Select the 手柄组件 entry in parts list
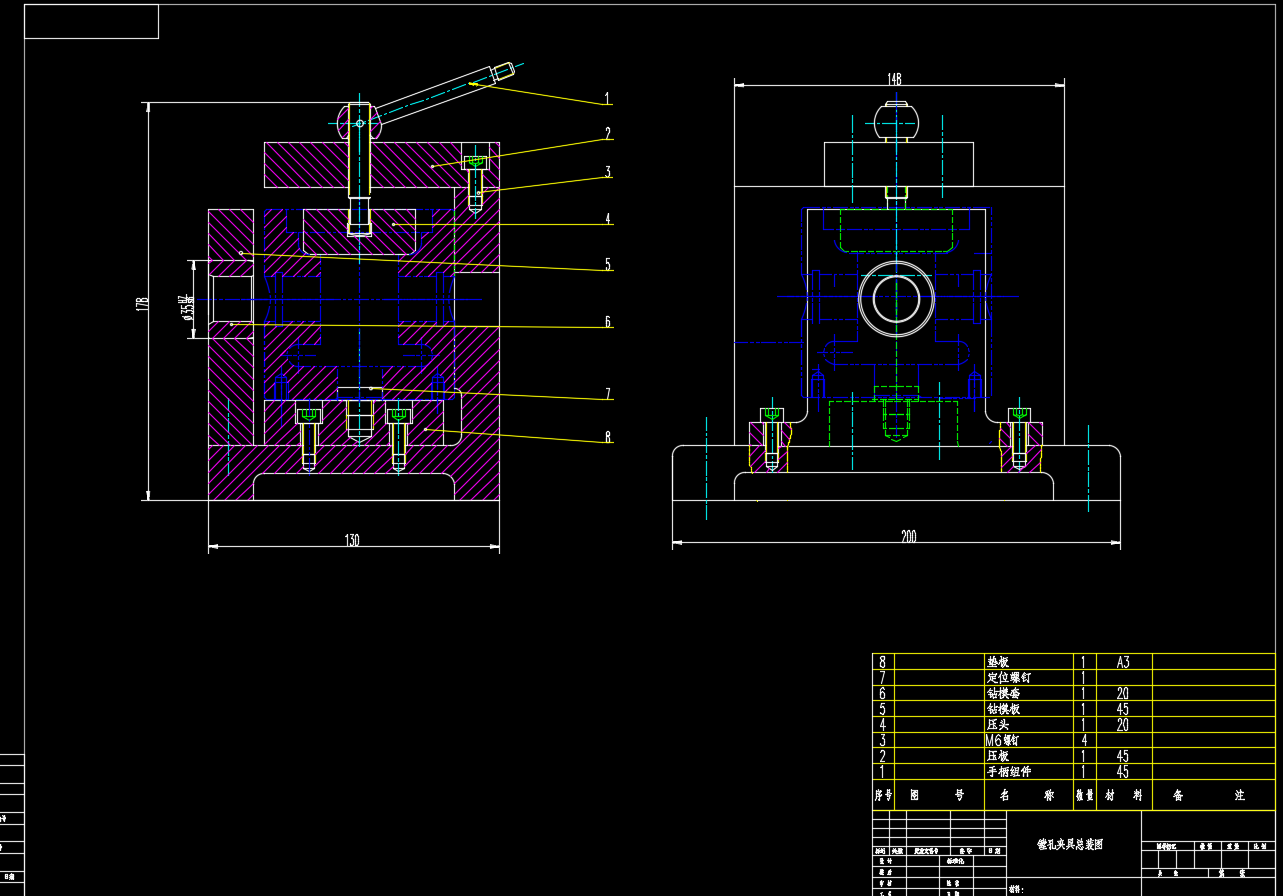1283x896 pixels. 1008,772
